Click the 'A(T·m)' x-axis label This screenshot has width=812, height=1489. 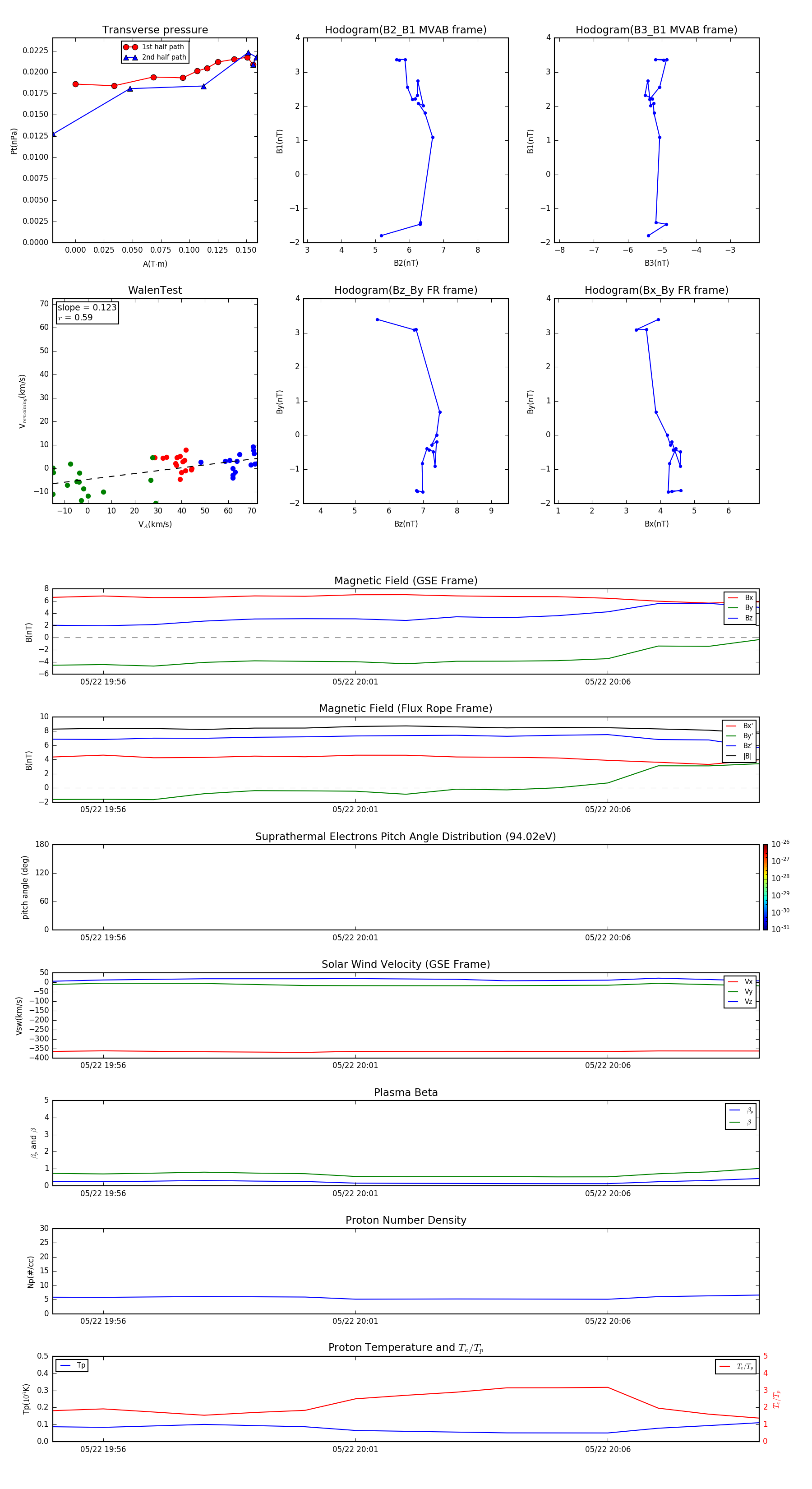155,264
